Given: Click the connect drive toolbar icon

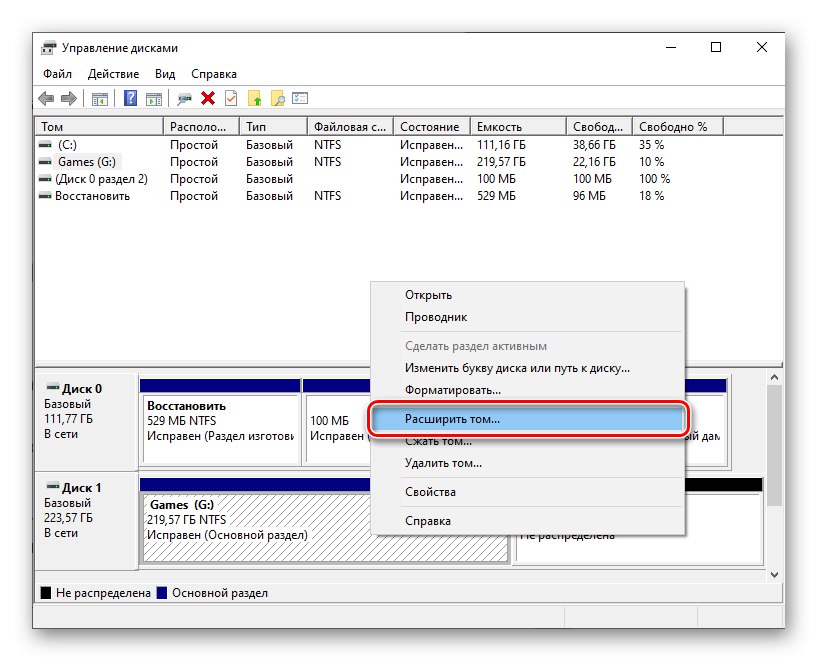Looking at the screenshot, I should click(184, 98).
